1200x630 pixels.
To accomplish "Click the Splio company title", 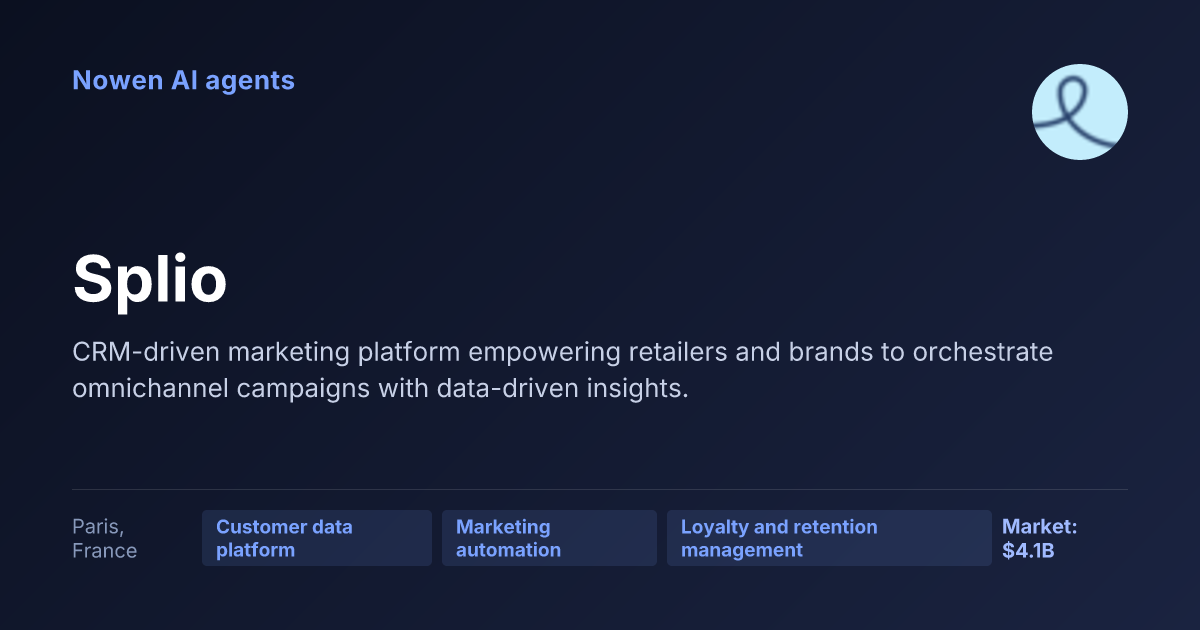I will 150,279.
